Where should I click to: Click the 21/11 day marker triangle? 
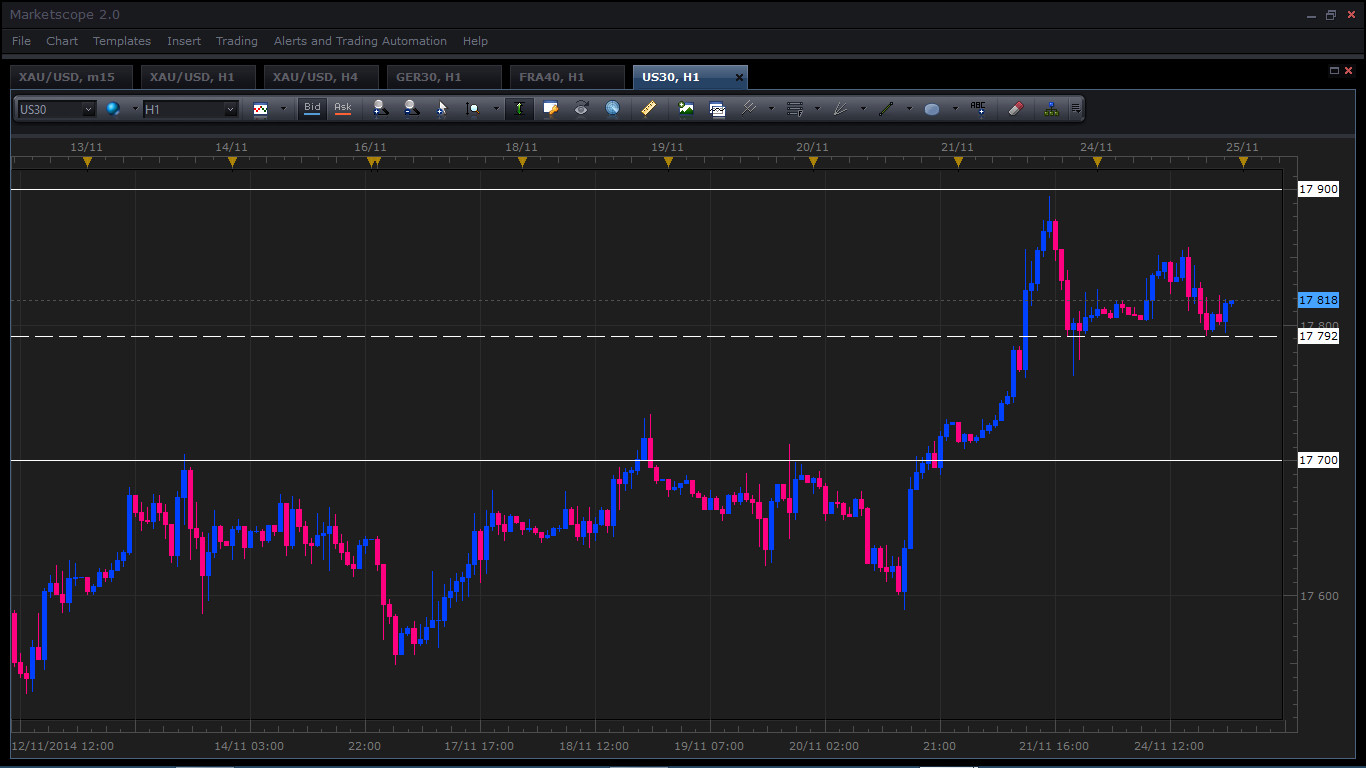tap(958, 161)
